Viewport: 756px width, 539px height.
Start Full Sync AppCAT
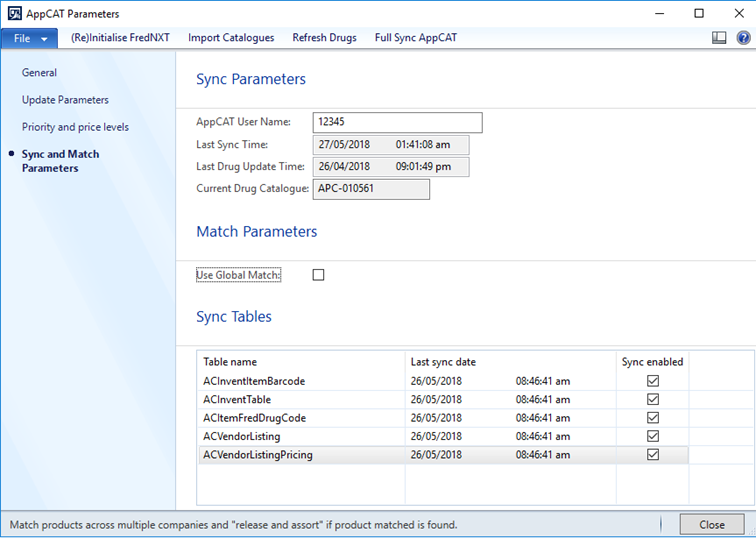416,38
